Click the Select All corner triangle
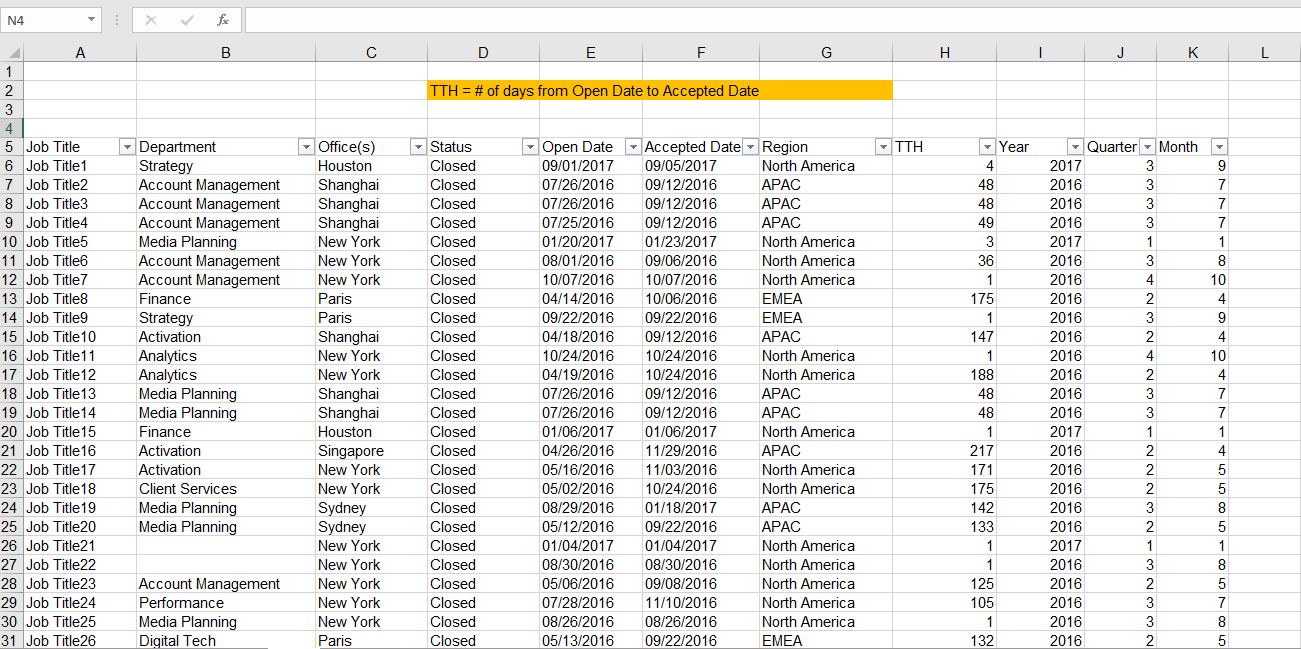Screen dimensions: 1301x649 12,53
